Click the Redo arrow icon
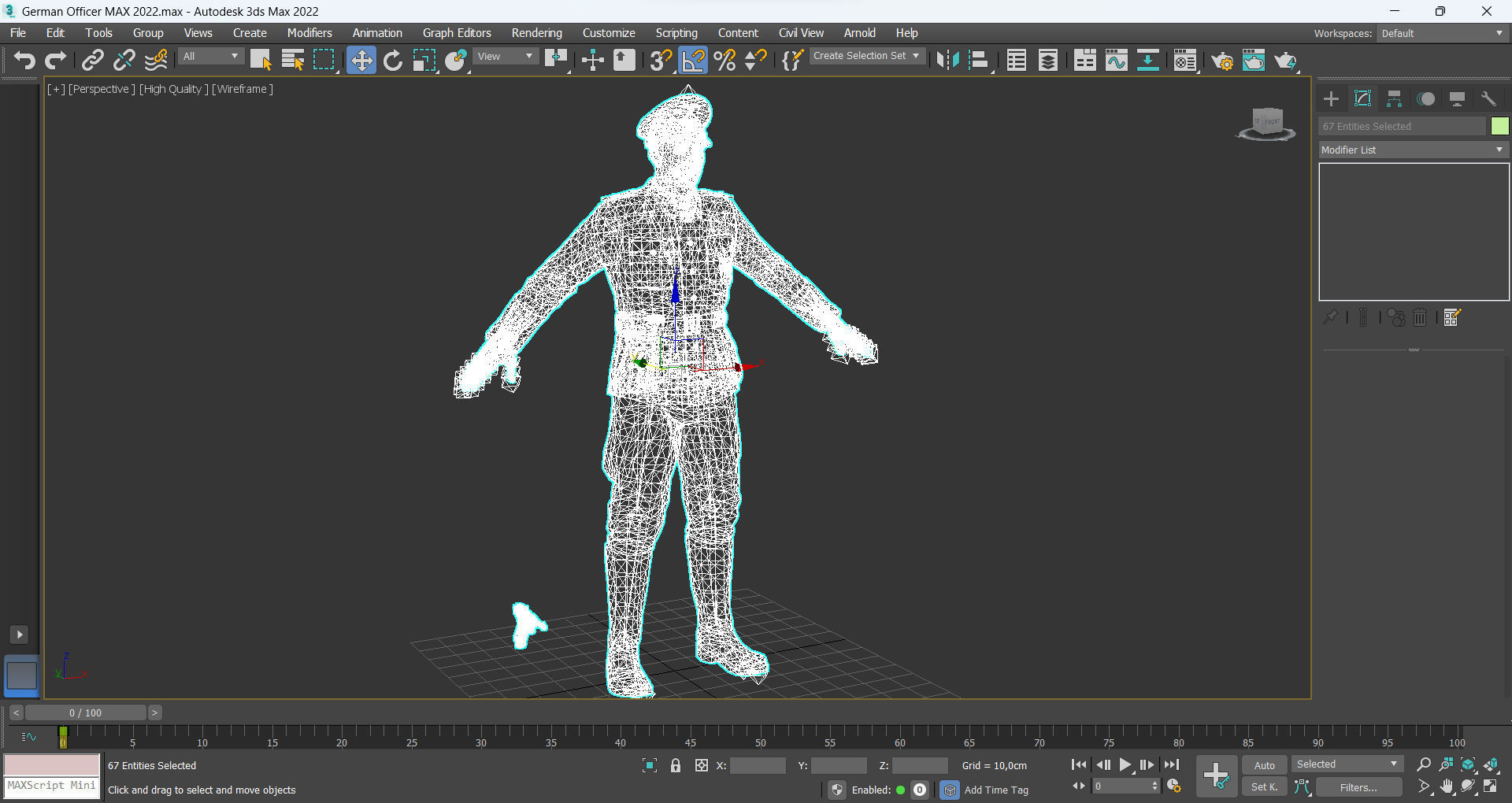The image size is (1512, 803). [x=55, y=61]
